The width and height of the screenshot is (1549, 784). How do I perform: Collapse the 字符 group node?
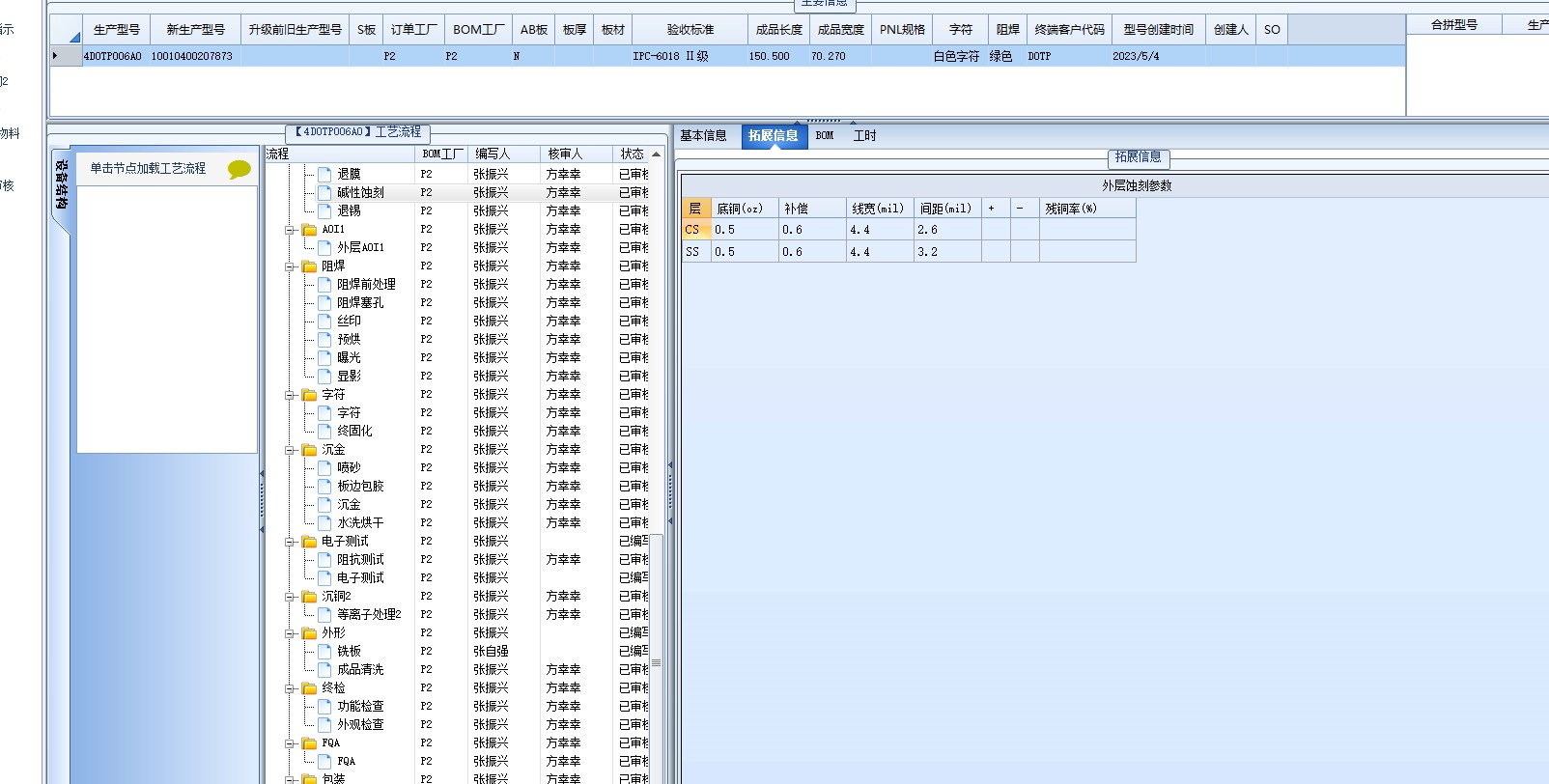pyautogui.click(x=289, y=395)
